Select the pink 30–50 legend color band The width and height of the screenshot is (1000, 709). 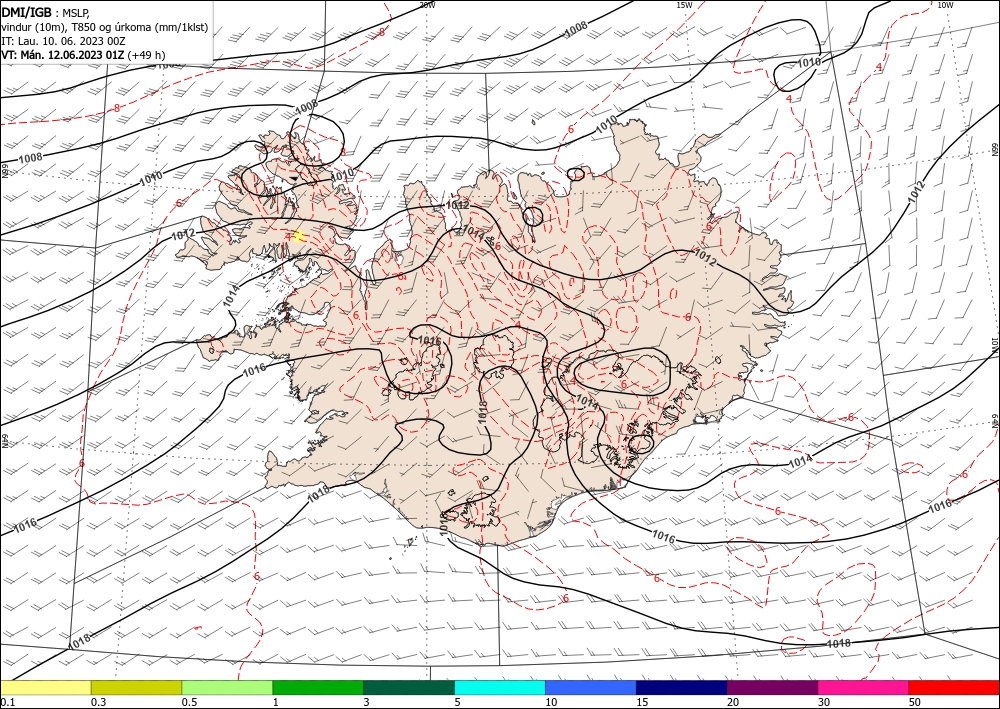point(864,687)
